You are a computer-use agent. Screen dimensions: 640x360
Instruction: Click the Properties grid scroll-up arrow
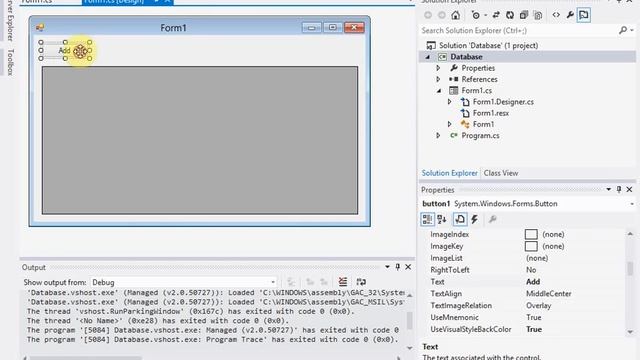(x=630, y=234)
